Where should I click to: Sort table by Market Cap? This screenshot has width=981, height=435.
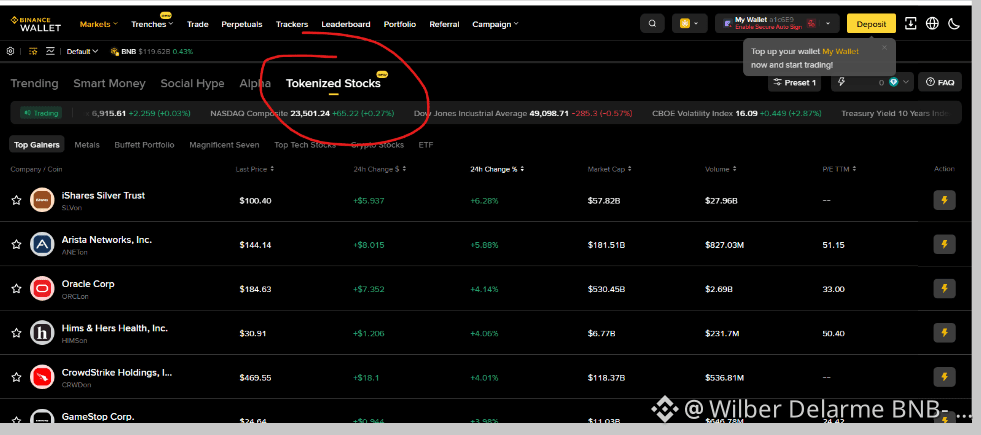click(x=609, y=169)
